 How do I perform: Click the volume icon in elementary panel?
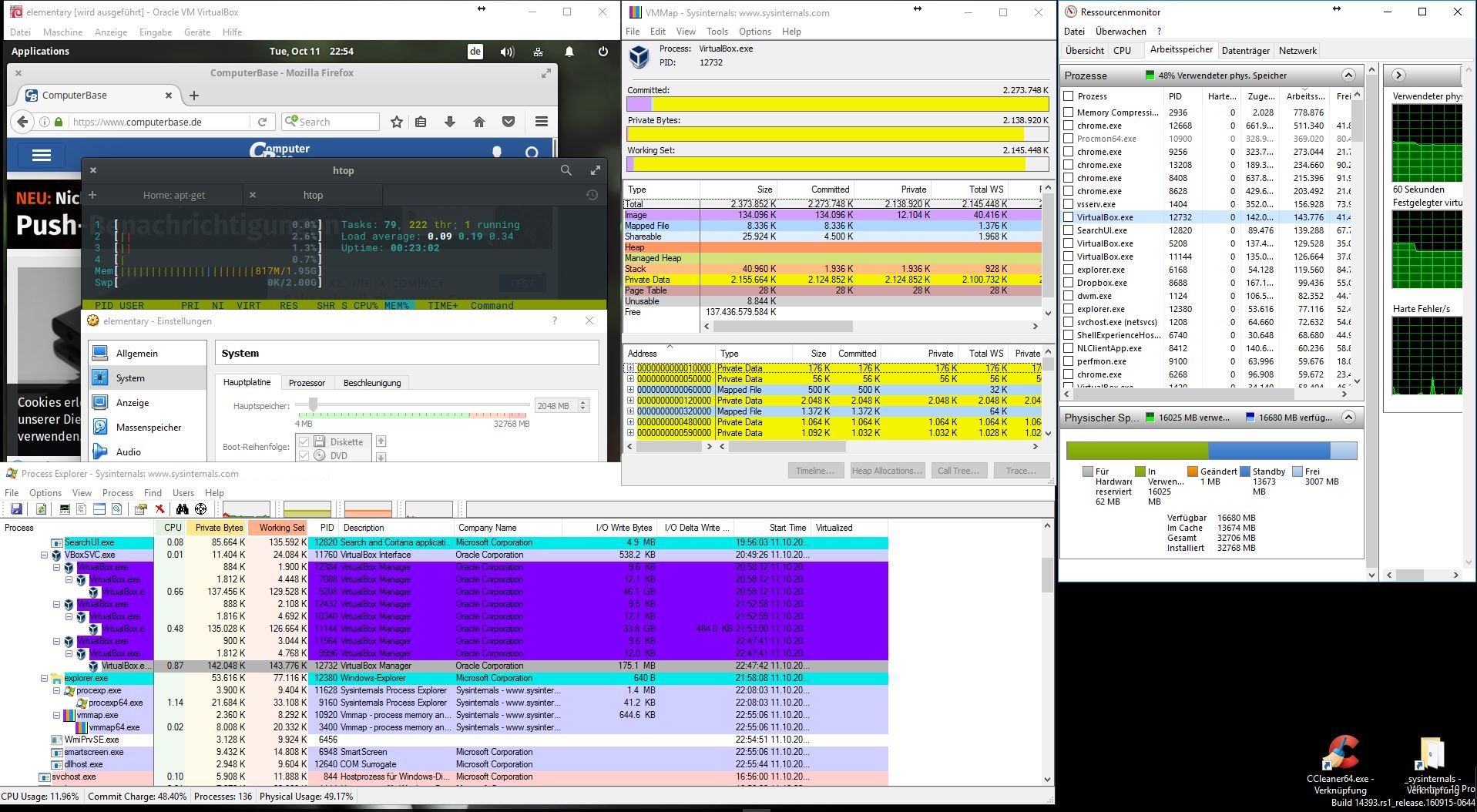tap(507, 52)
